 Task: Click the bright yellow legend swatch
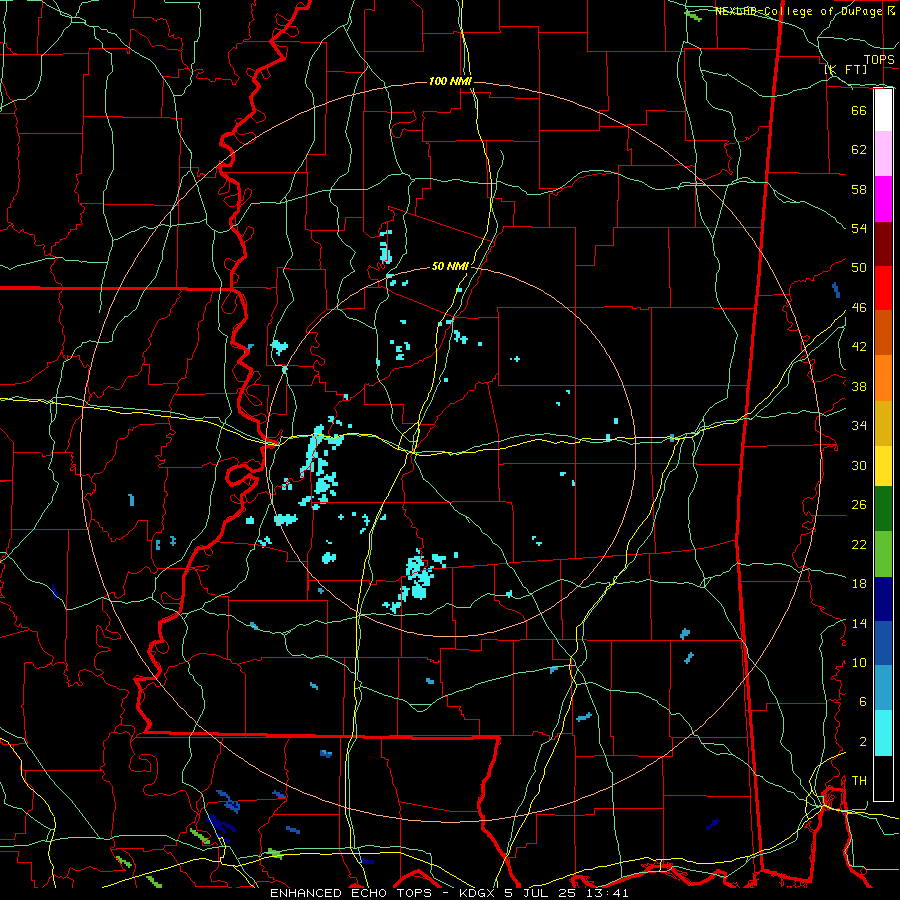tap(883, 466)
